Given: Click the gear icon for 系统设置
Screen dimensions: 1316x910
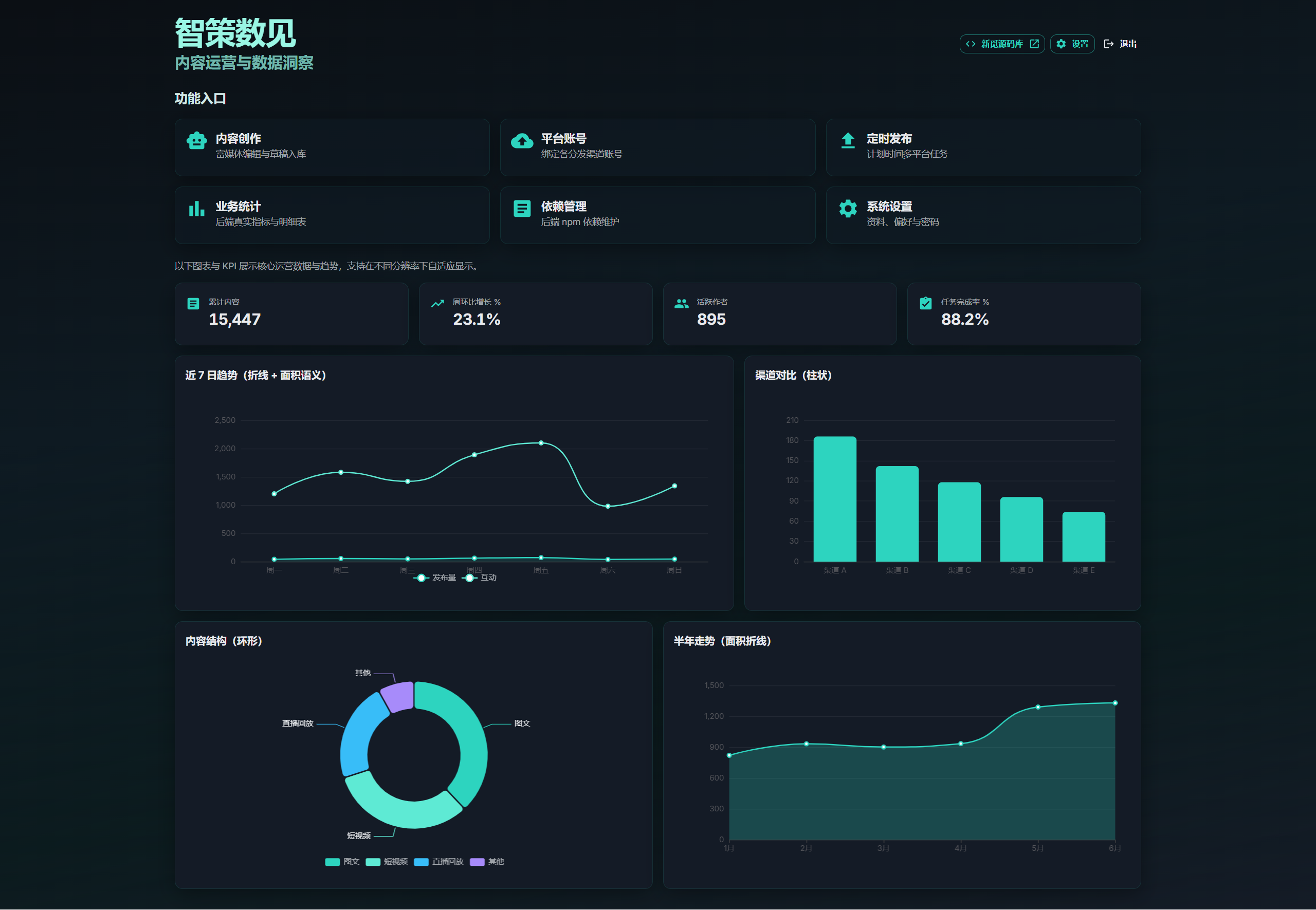Looking at the screenshot, I should click(848, 209).
